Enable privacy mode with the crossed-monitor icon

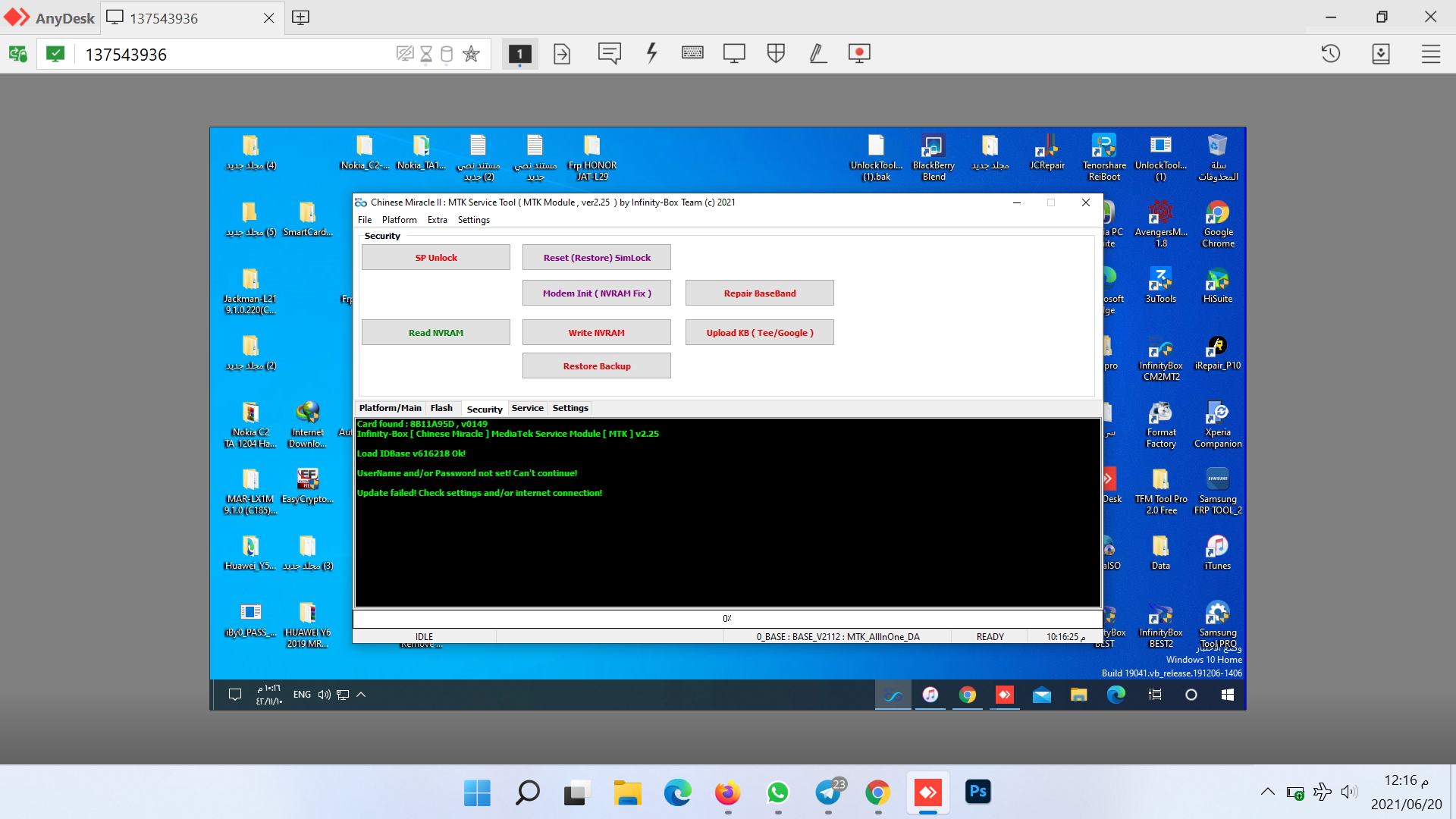tap(404, 54)
